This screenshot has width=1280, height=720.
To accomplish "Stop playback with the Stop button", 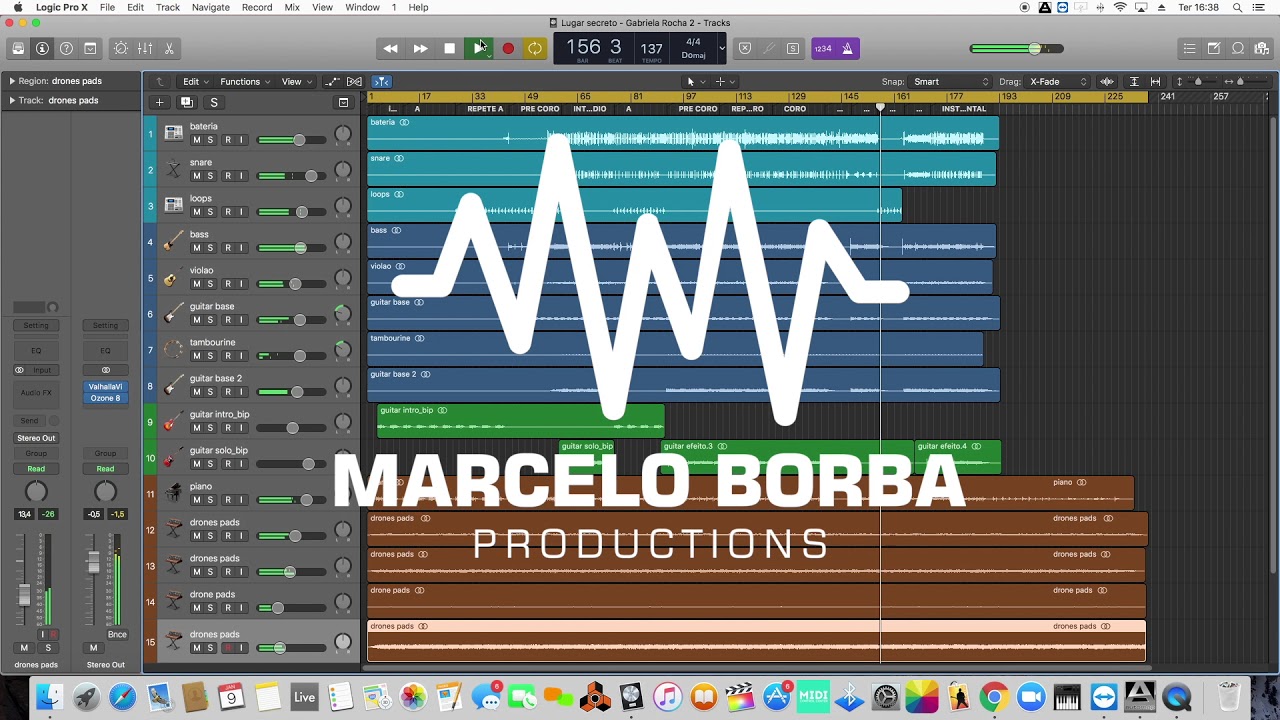I will pos(450,48).
